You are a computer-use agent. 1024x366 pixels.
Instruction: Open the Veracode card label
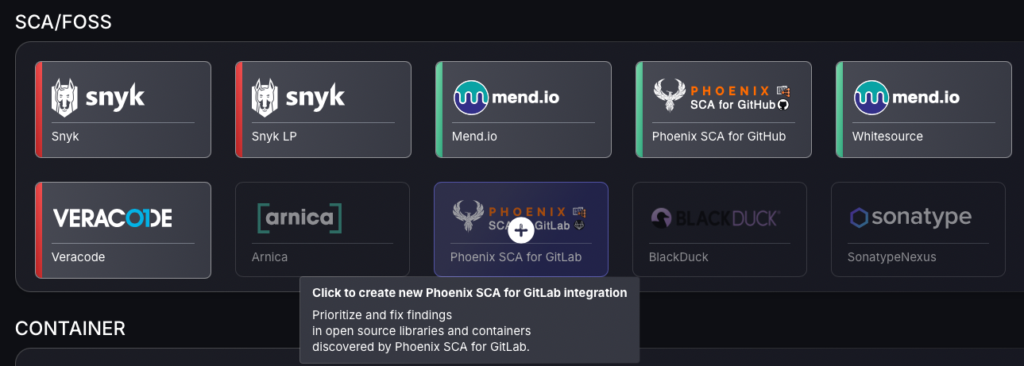tap(78, 257)
